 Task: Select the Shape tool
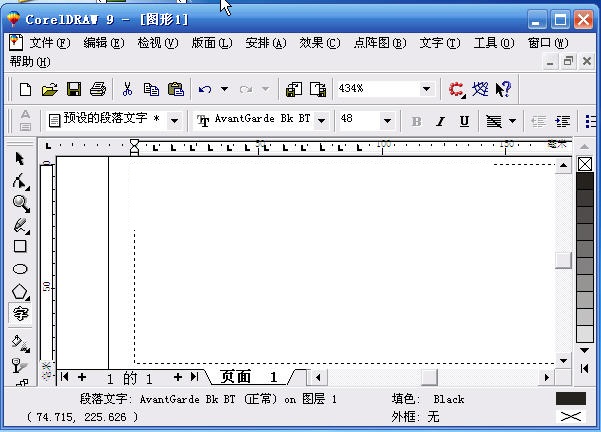20,181
